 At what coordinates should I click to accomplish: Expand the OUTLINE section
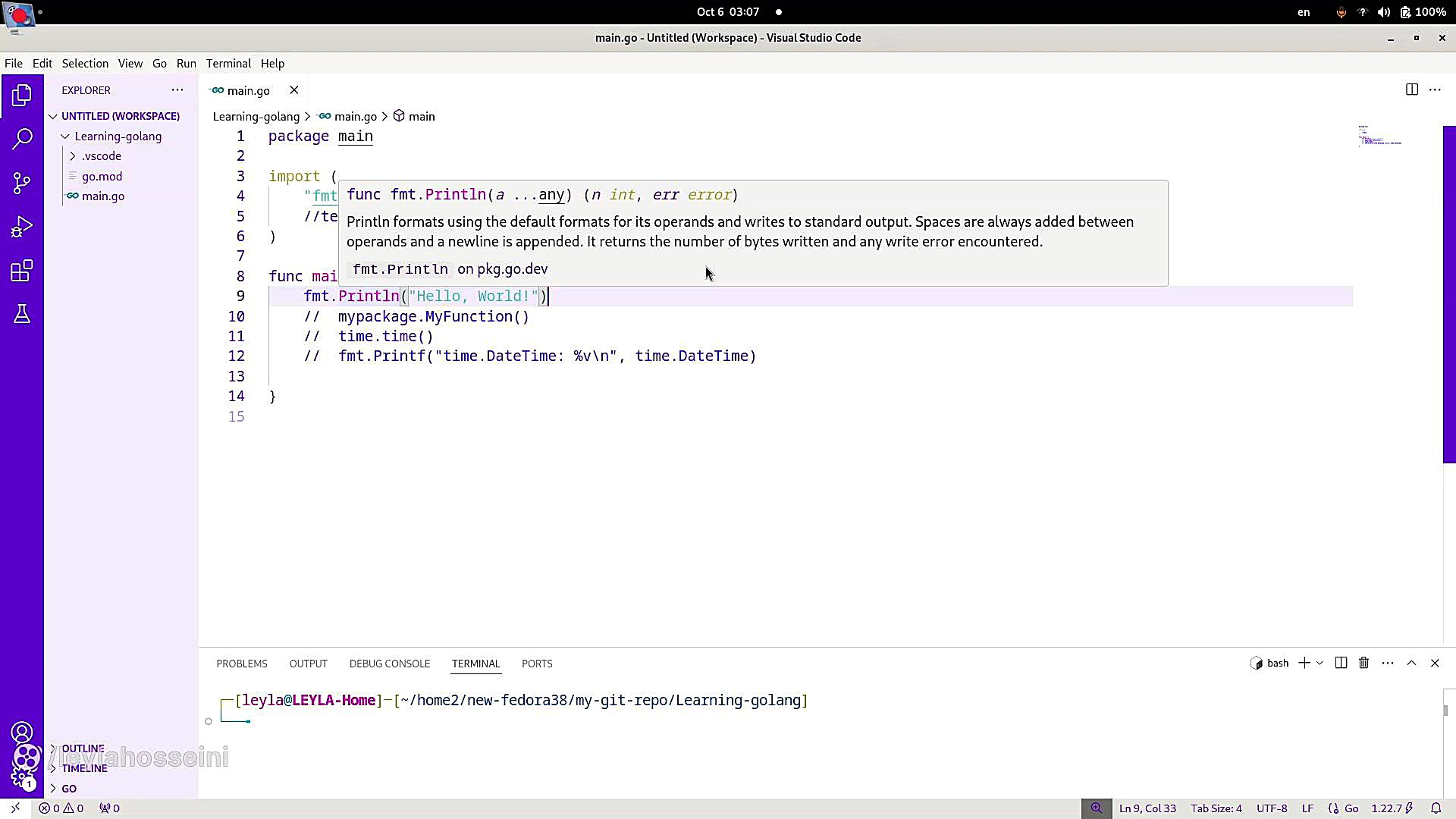click(83, 748)
